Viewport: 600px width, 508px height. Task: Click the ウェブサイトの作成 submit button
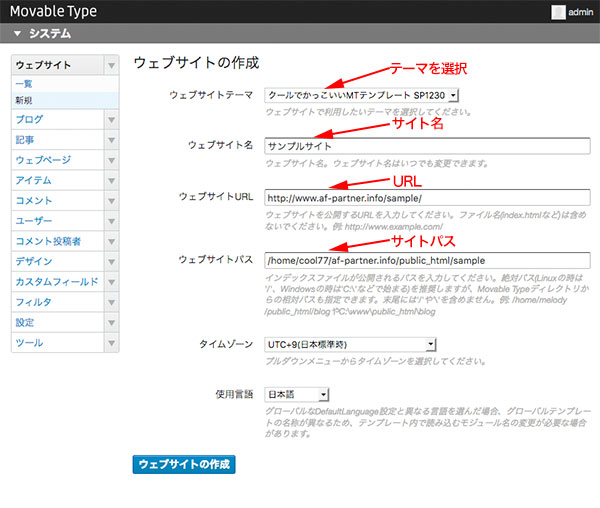tap(184, 464)
